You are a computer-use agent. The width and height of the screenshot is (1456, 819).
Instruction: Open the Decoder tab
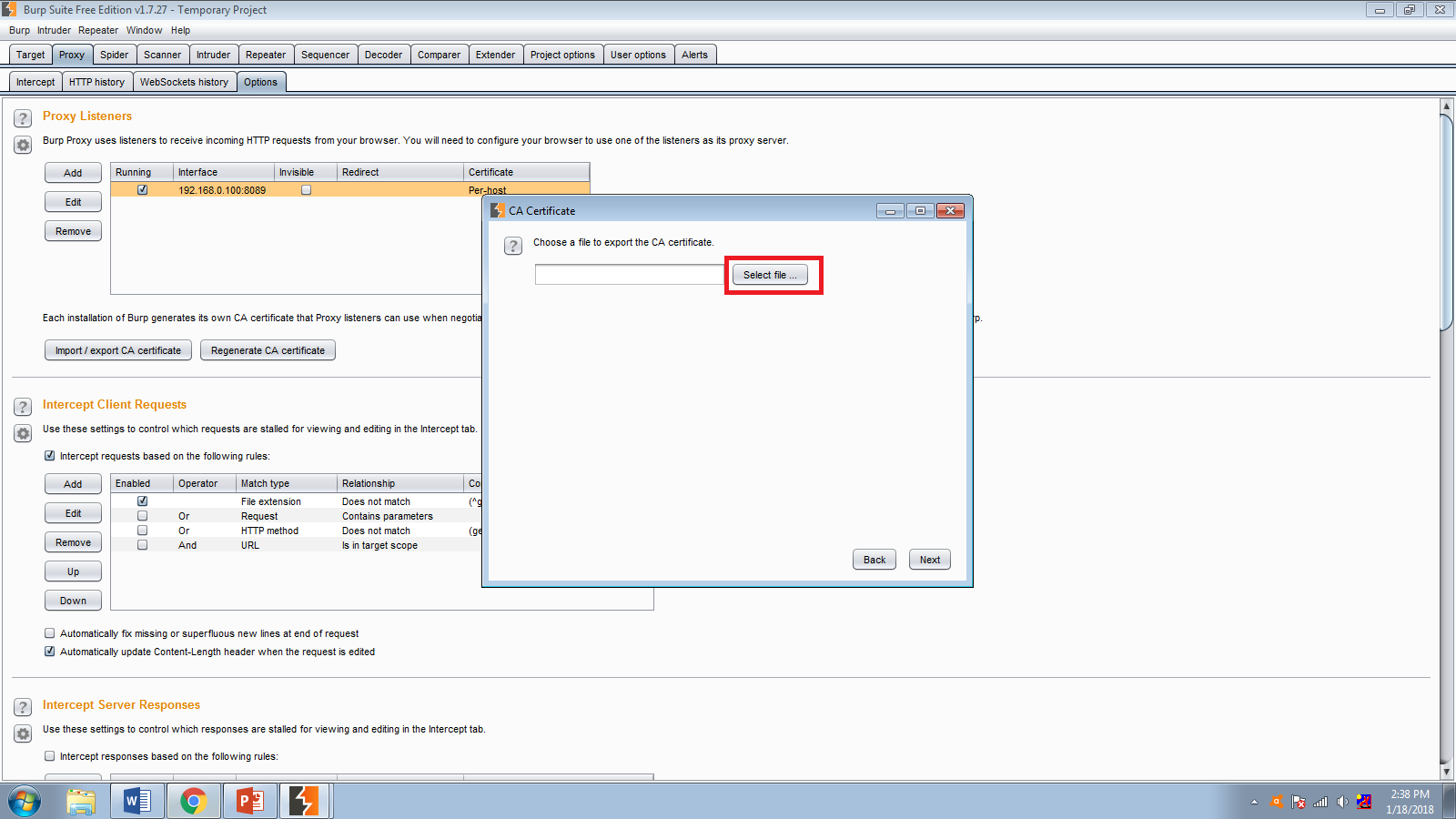[x=383, y=55]
